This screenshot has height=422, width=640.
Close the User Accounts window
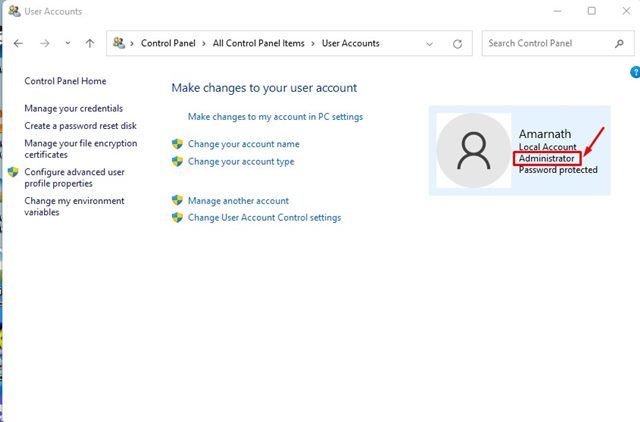click(626, 11)
